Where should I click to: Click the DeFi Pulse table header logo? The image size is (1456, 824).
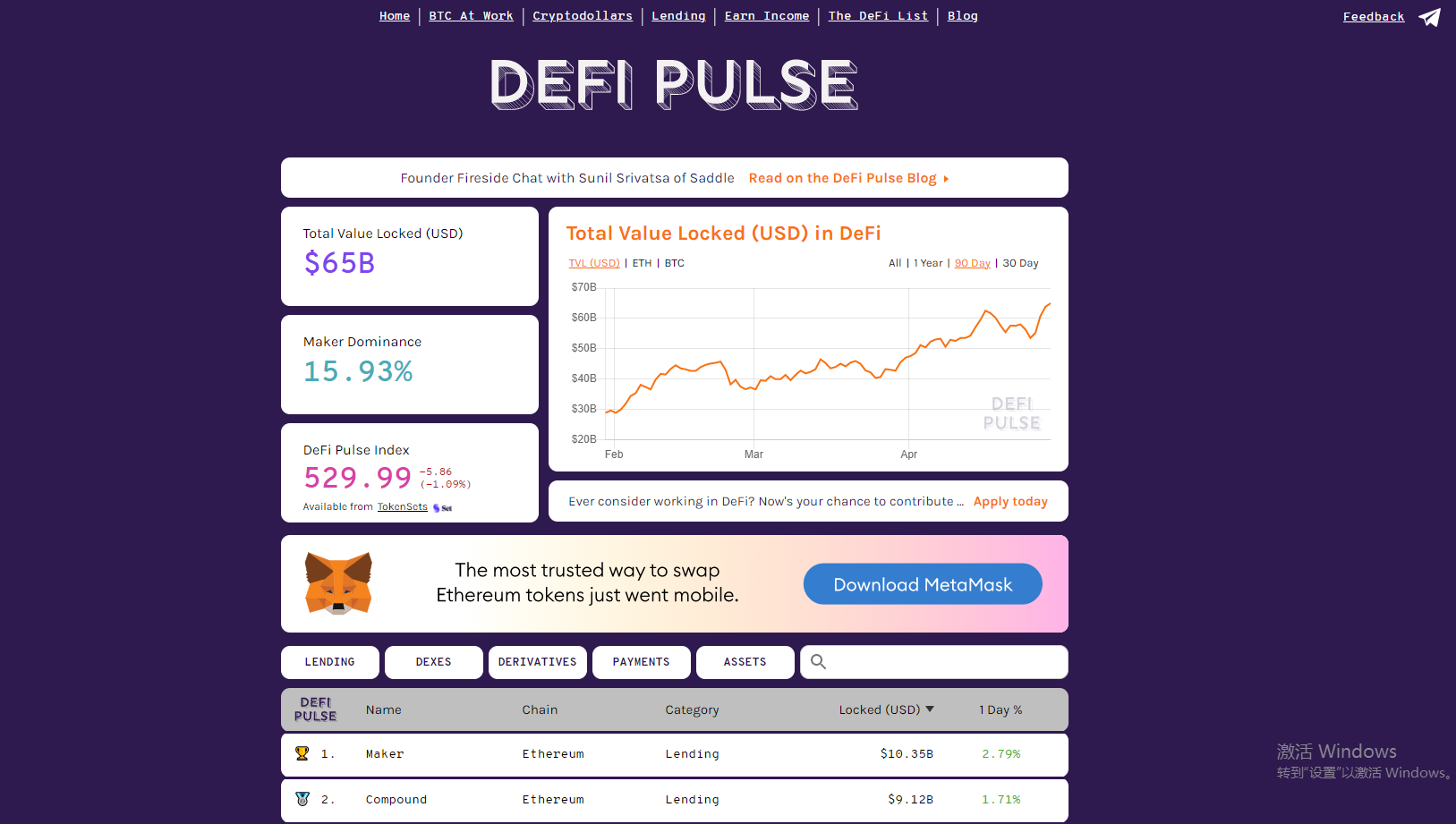316,709
